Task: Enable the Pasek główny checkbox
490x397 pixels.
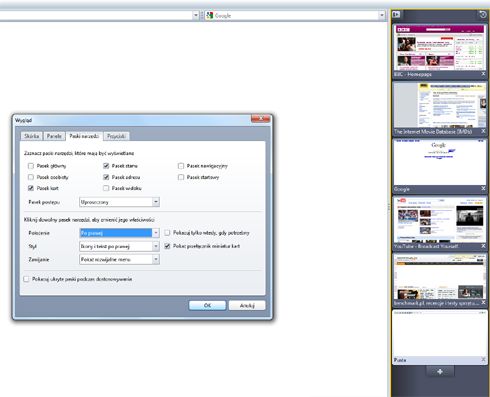Action: (31, 166)
